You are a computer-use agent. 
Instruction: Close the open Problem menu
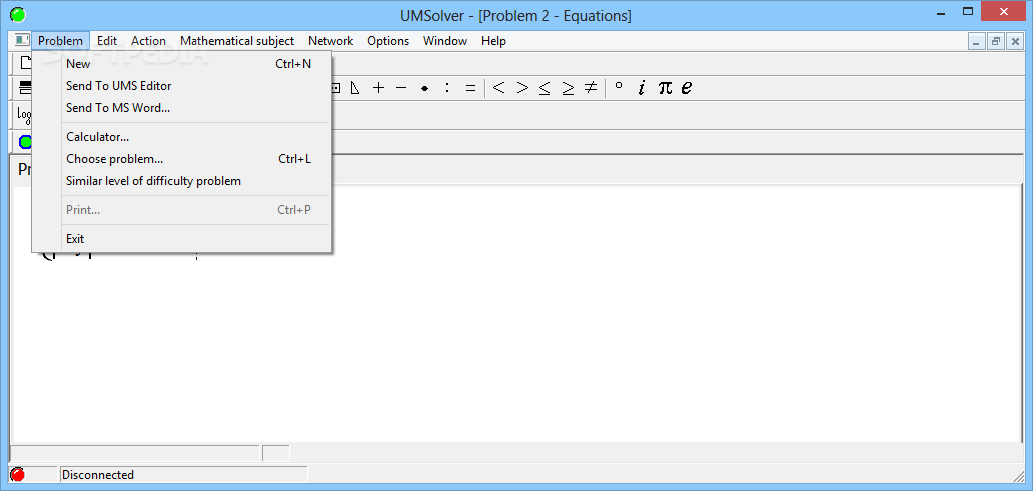pos(61,41)
